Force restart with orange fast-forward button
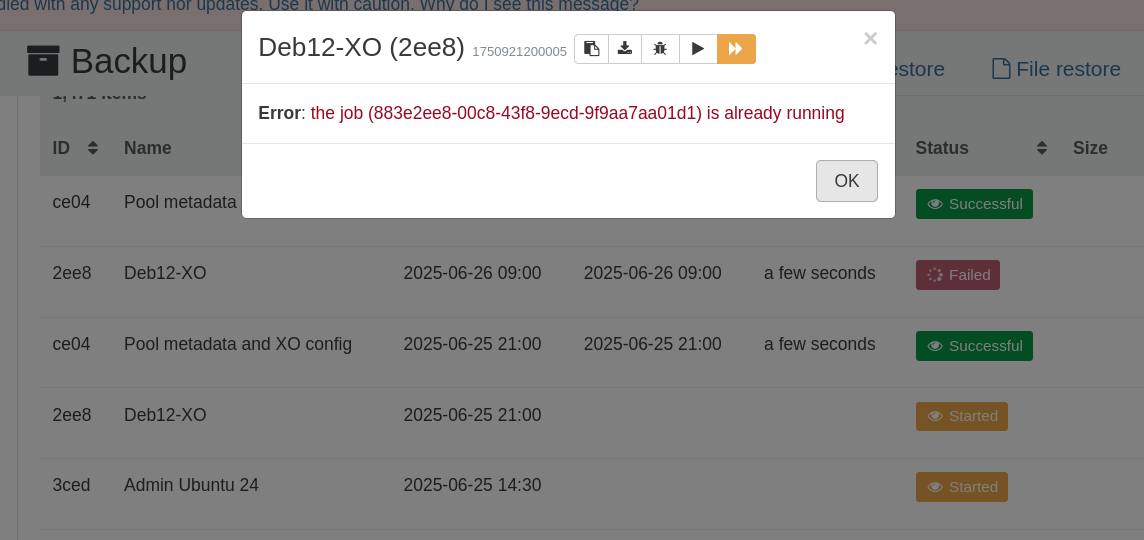 click(x=736, y=49)
